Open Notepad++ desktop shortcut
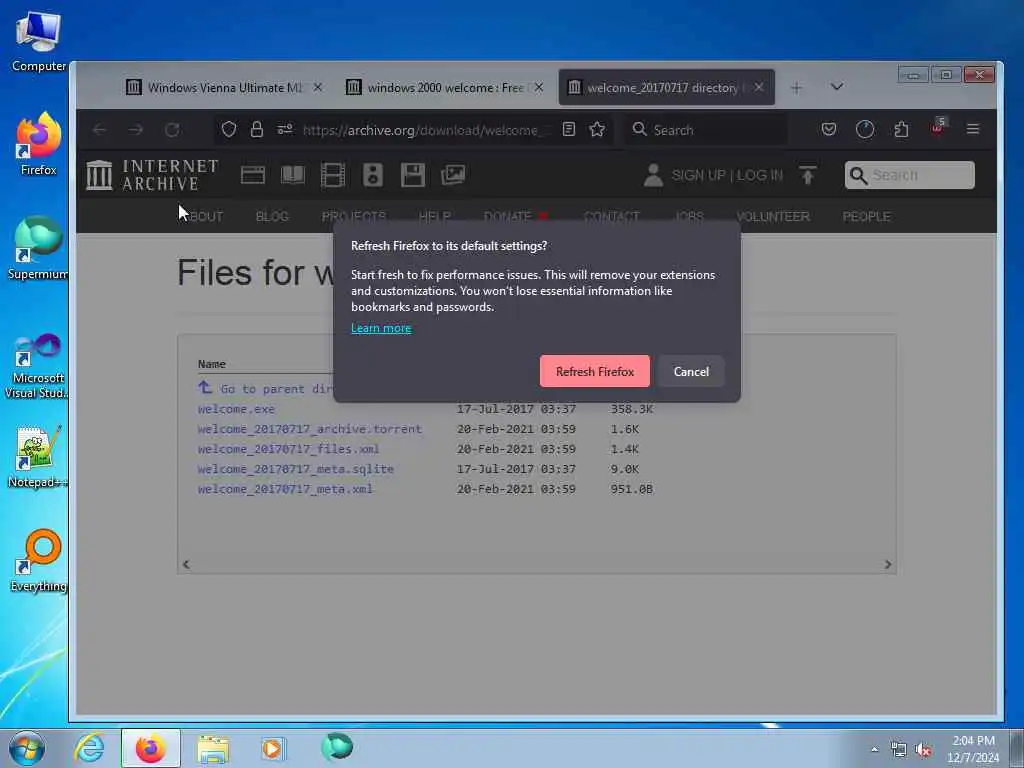Image resolution: width=1024 pixels, height=768 pixels. point(38,457)
